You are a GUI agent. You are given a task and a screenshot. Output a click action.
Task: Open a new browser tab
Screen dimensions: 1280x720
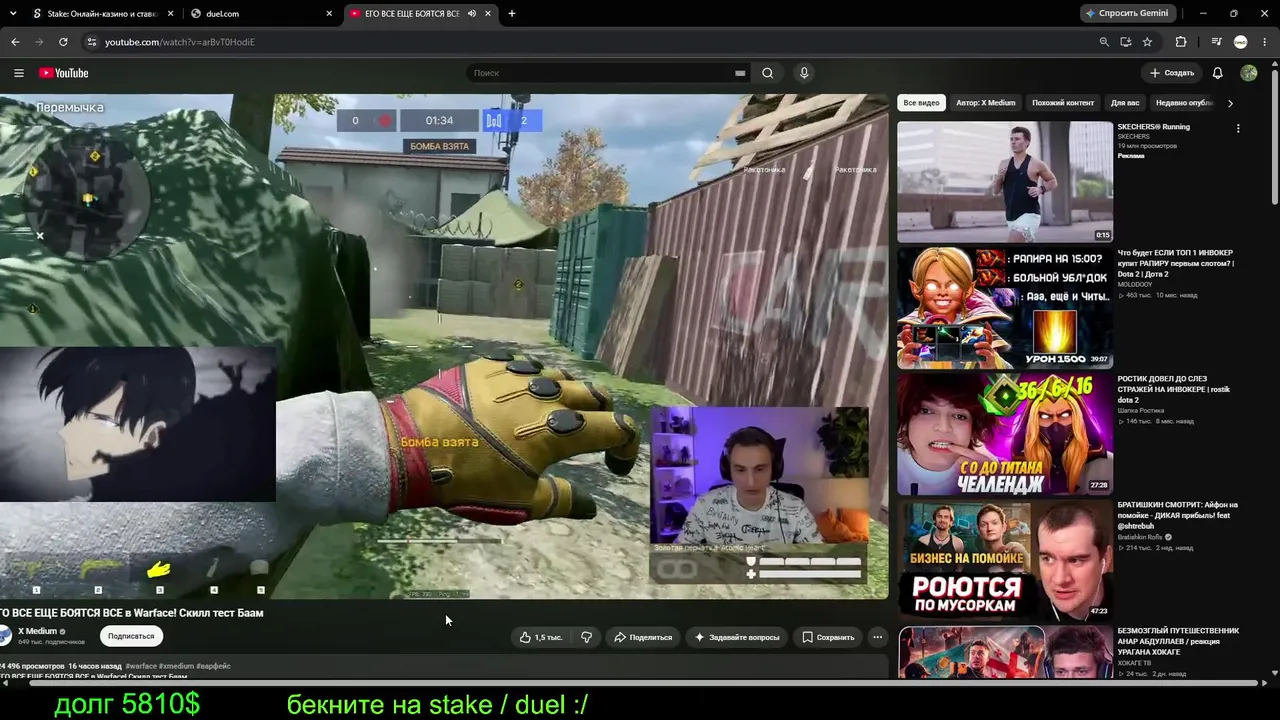coord(512,14)
